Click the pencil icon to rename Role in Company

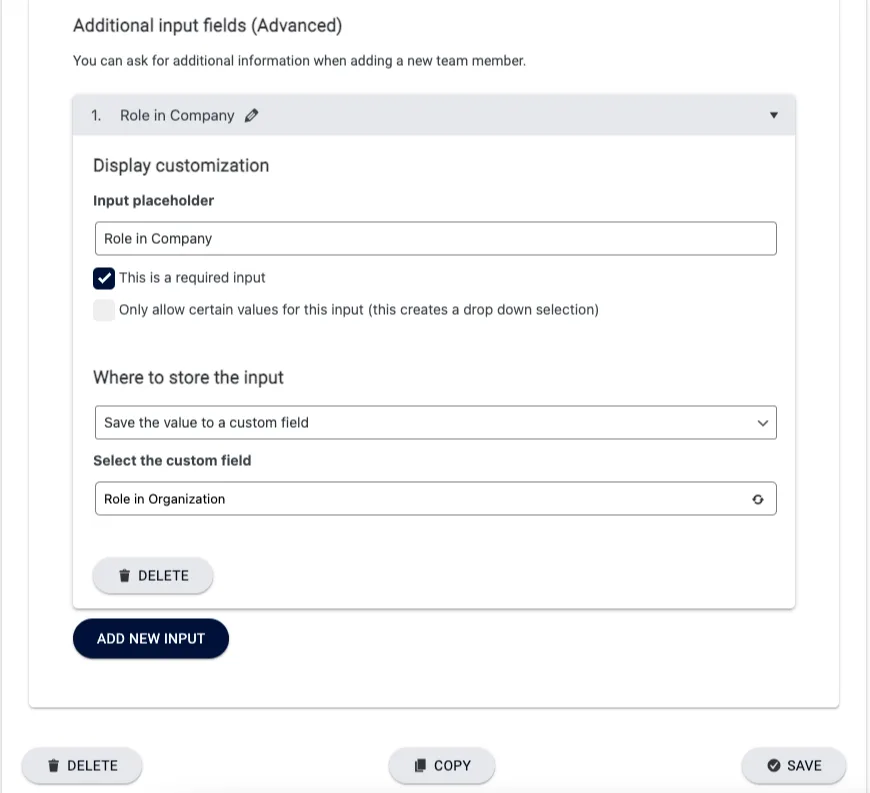[251, 115]
